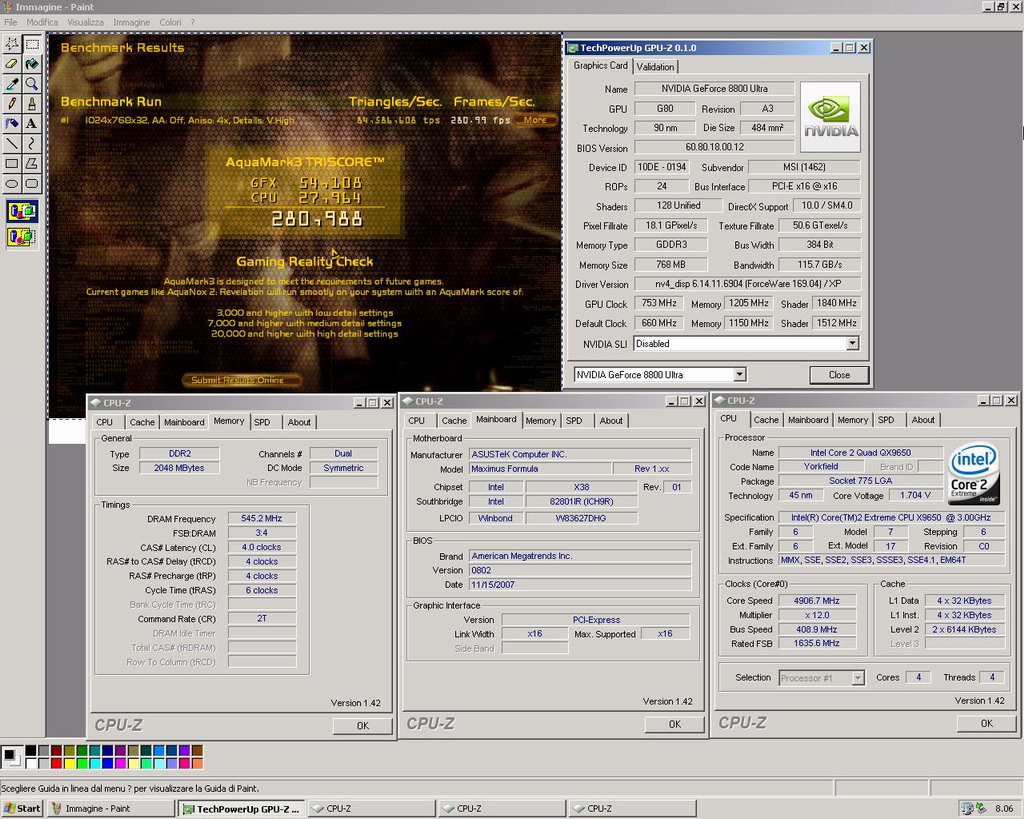Click the More button next to frames/sec
The image size is (1024, 819).
pos(535,120)
